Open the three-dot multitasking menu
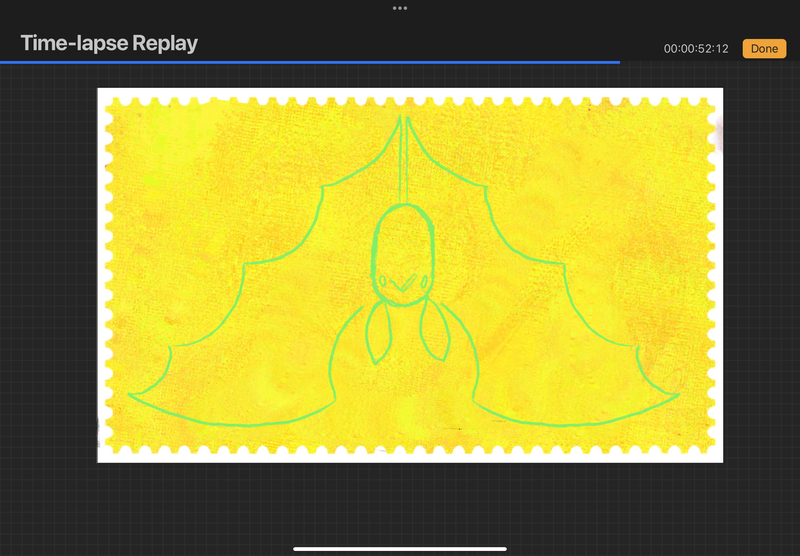The width and height of the screenshot is (800, 556). (x=400, y=8)
